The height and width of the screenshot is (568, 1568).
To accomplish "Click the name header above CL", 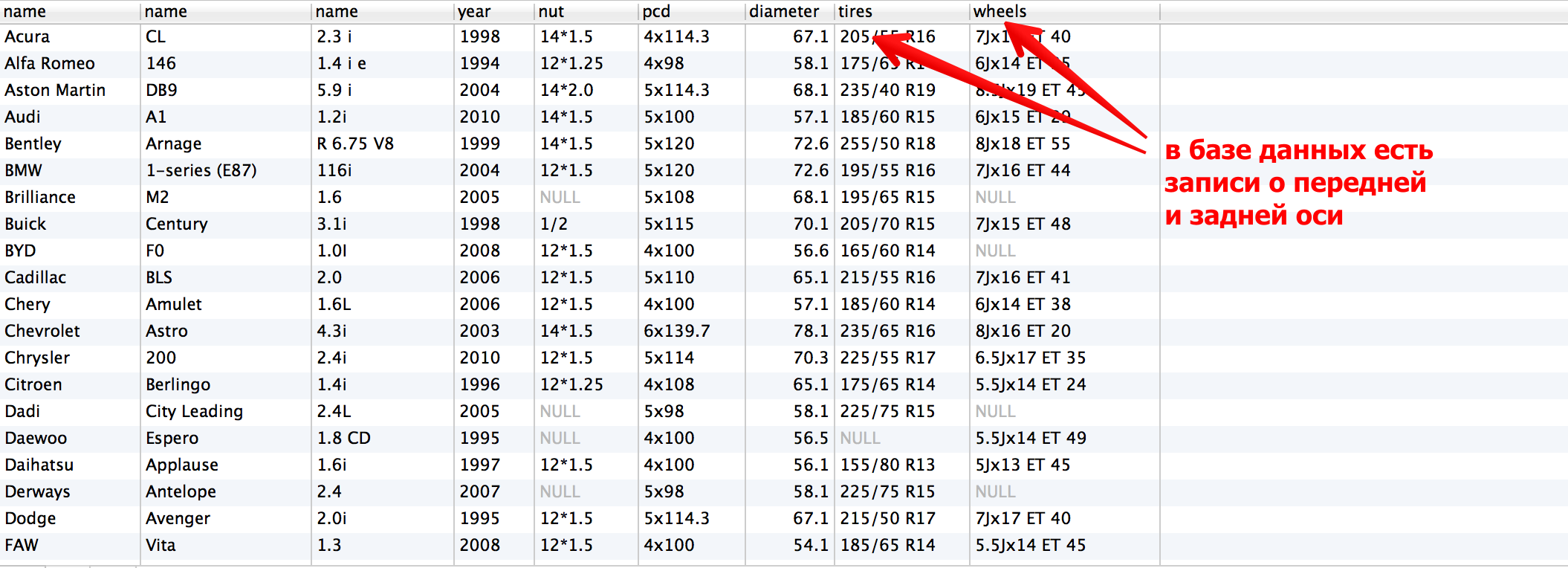I will pyautogui.click(x=226, y=11).
